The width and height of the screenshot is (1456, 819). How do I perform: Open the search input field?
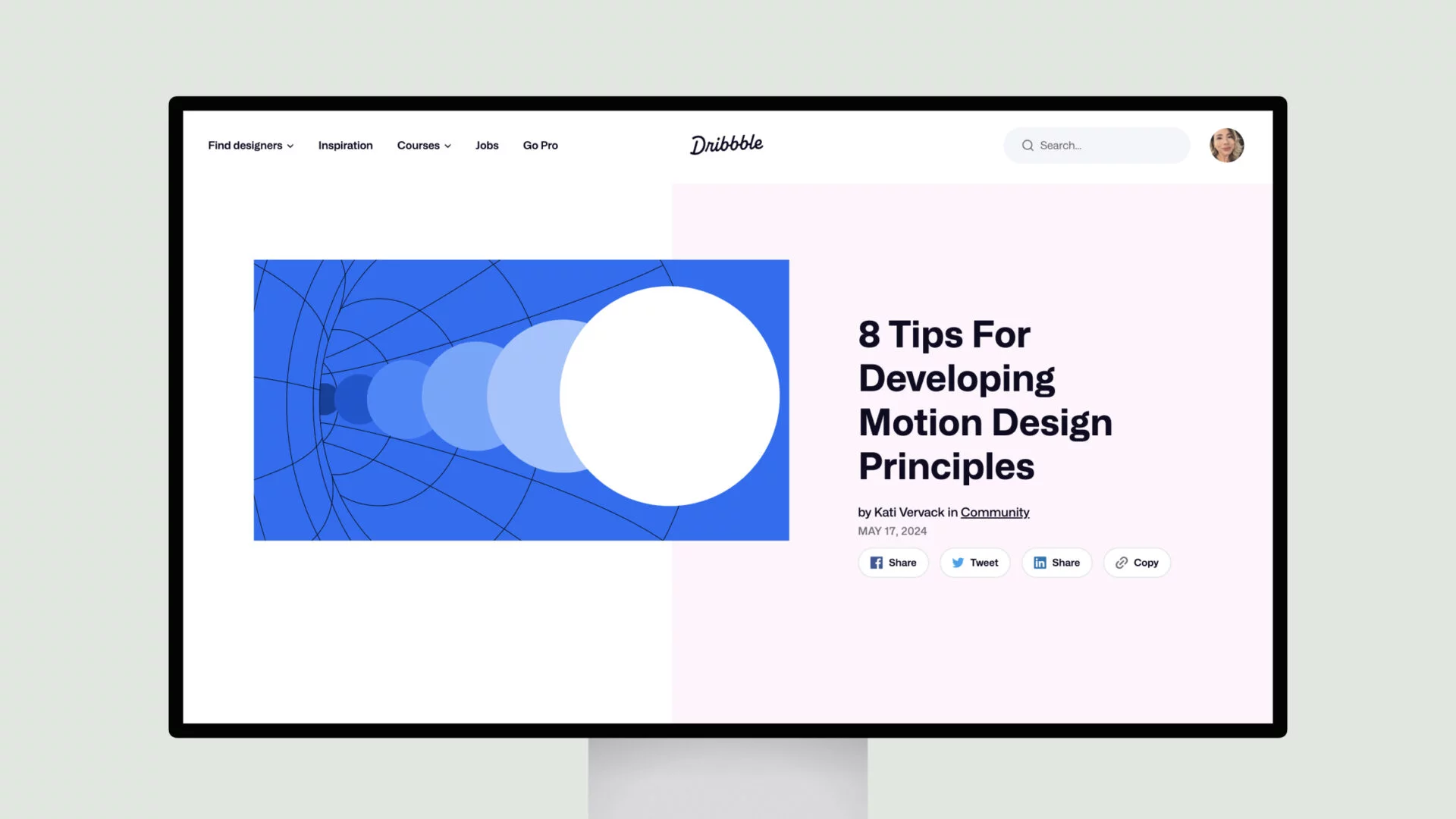coord(1098,145)
